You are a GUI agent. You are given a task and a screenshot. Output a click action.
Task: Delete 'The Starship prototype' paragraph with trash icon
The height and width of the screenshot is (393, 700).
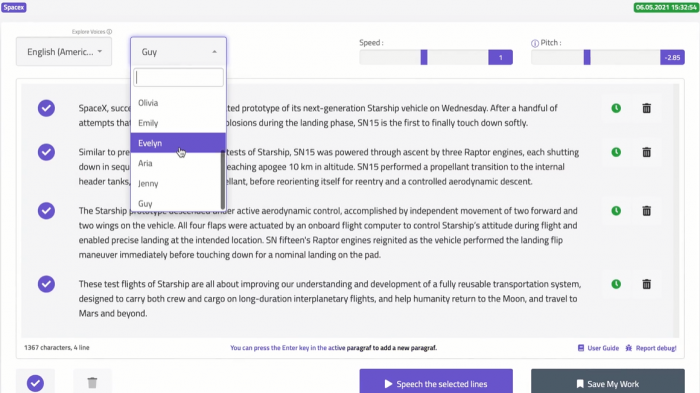click(646, 211)
